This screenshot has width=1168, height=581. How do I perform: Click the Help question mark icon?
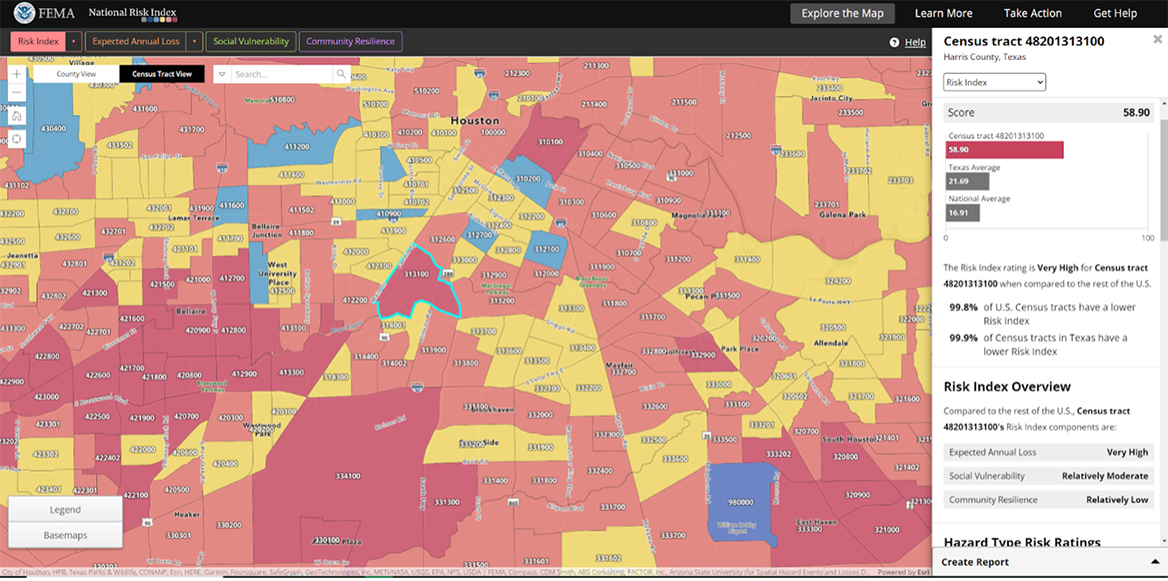point(895,43)
